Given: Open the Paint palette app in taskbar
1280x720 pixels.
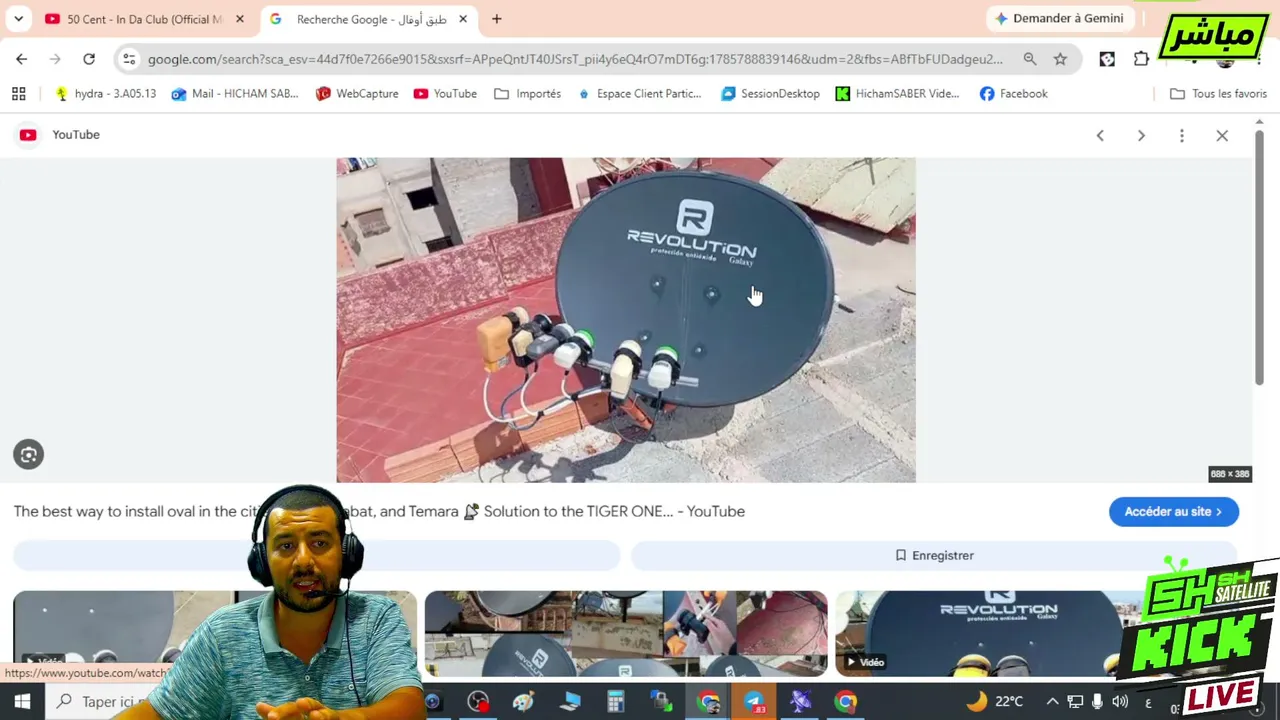Looking at the screenshot, I should [523, 702].
